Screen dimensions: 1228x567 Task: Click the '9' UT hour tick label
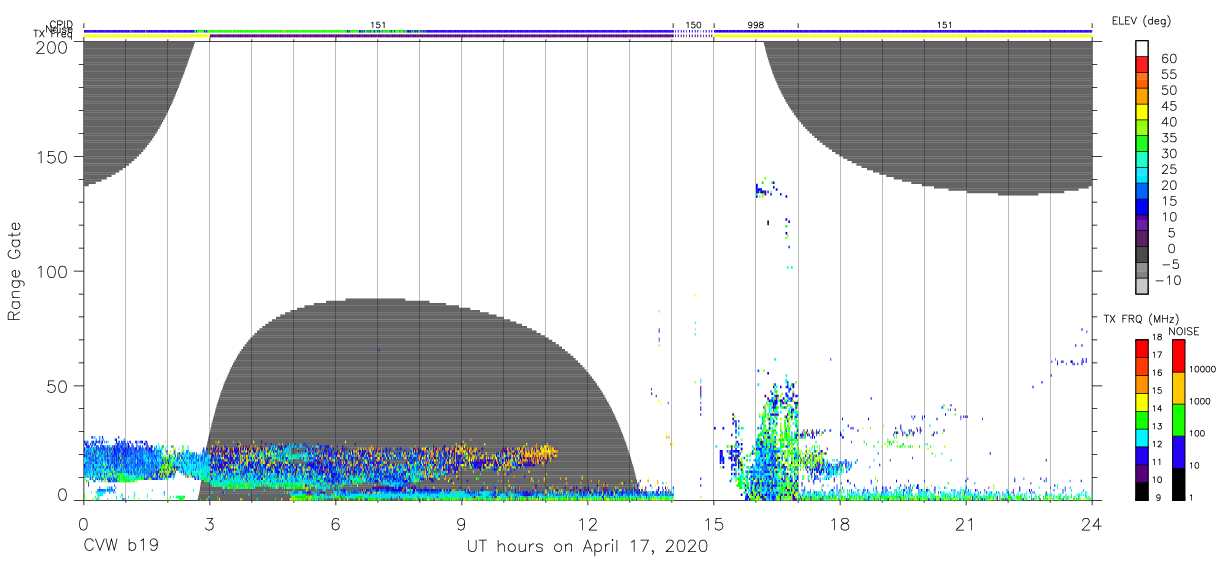(461, 523)
